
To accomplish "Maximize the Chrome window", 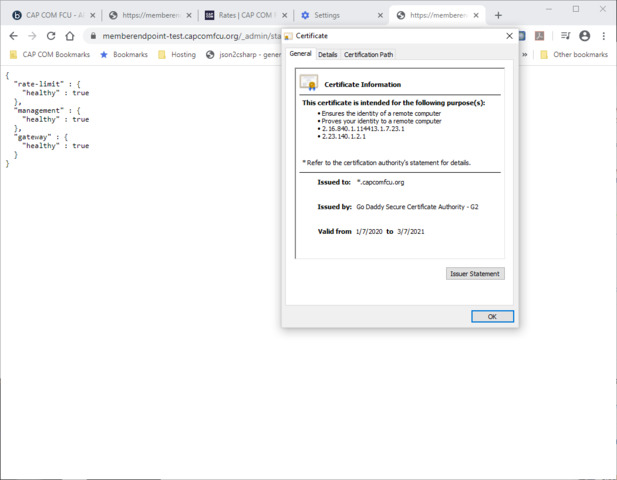I will pos(576,9).
